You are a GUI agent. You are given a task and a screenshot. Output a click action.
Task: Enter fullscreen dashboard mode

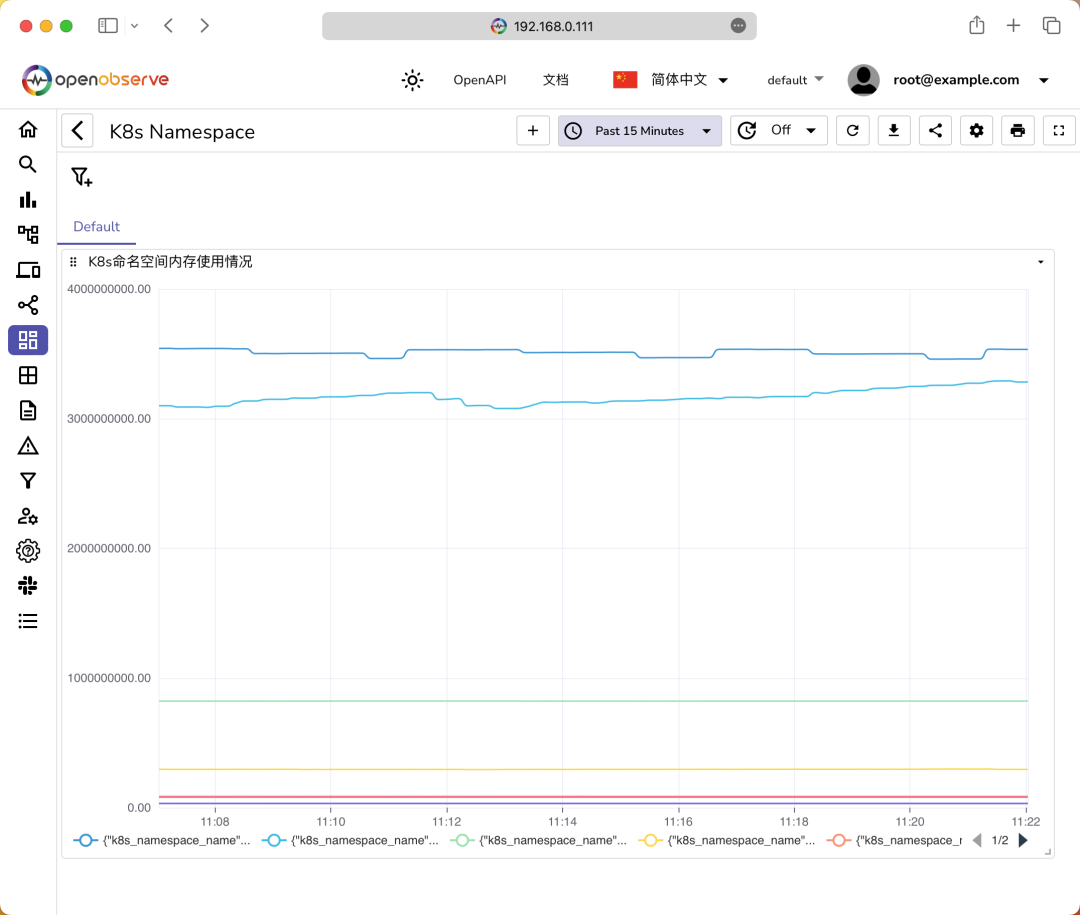[1059, 130]
